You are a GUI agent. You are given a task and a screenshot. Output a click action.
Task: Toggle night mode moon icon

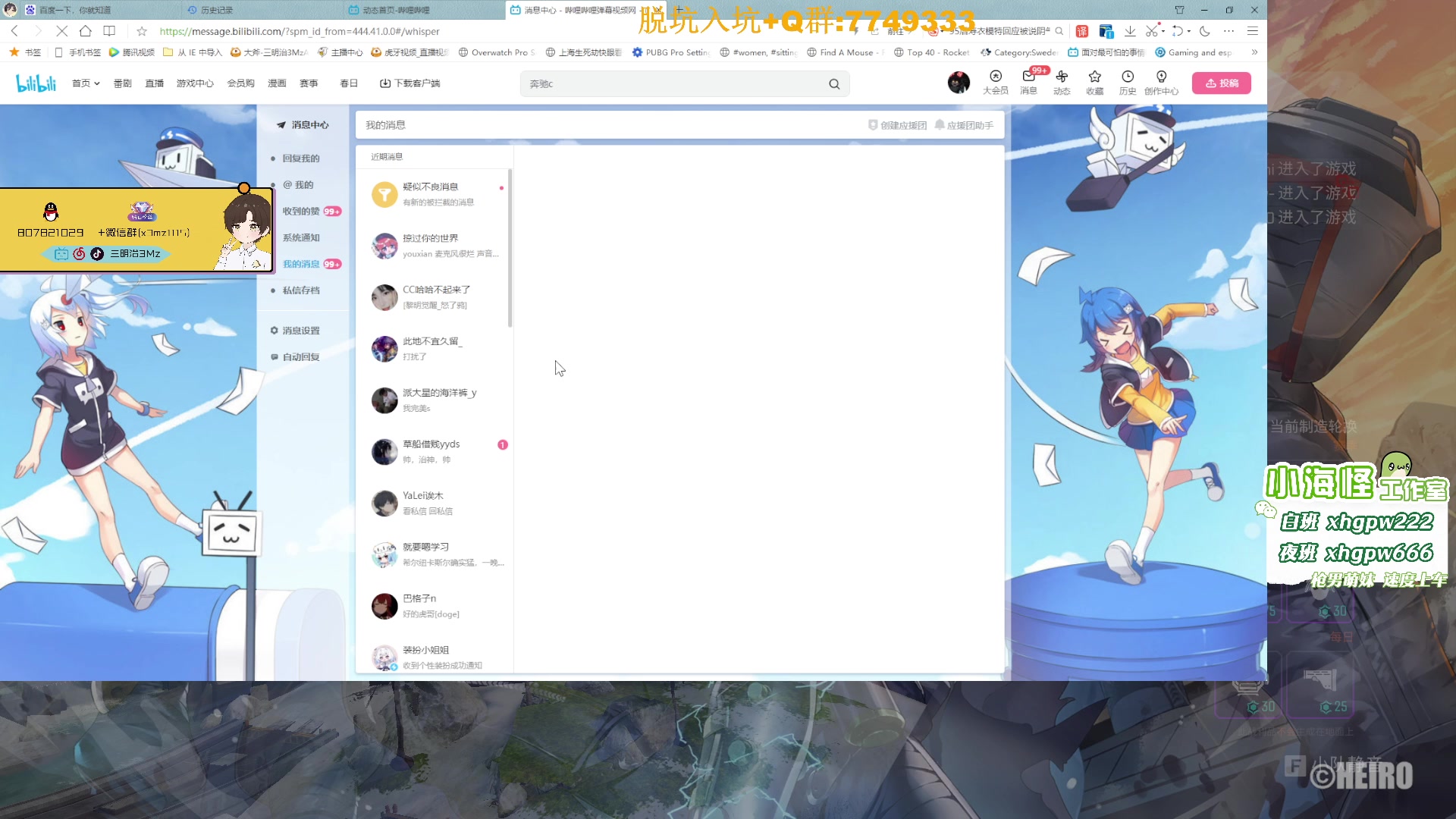coord(1205,31)
